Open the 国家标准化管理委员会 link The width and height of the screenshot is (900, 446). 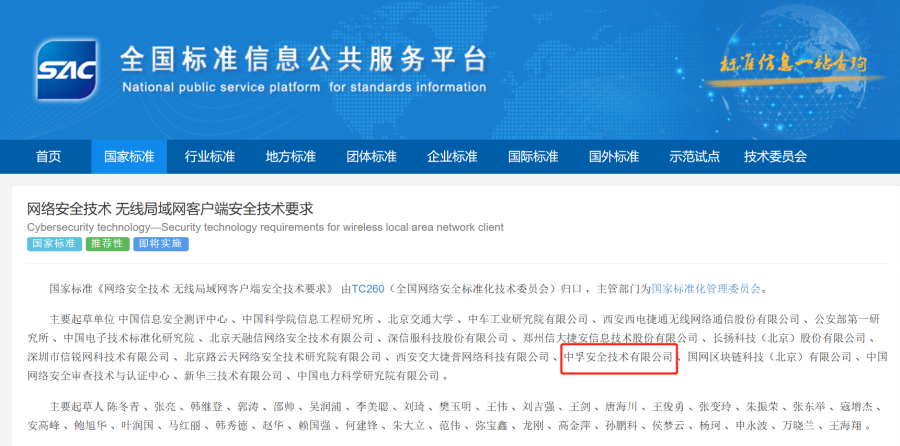pyautogui.click(x=707, y=289)
